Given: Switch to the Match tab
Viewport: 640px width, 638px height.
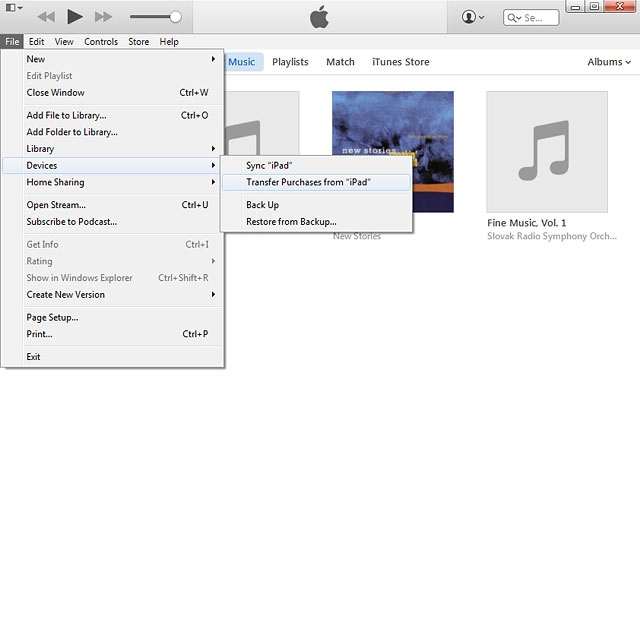Looking at the screenshot, I should click(x=340, y=62).
